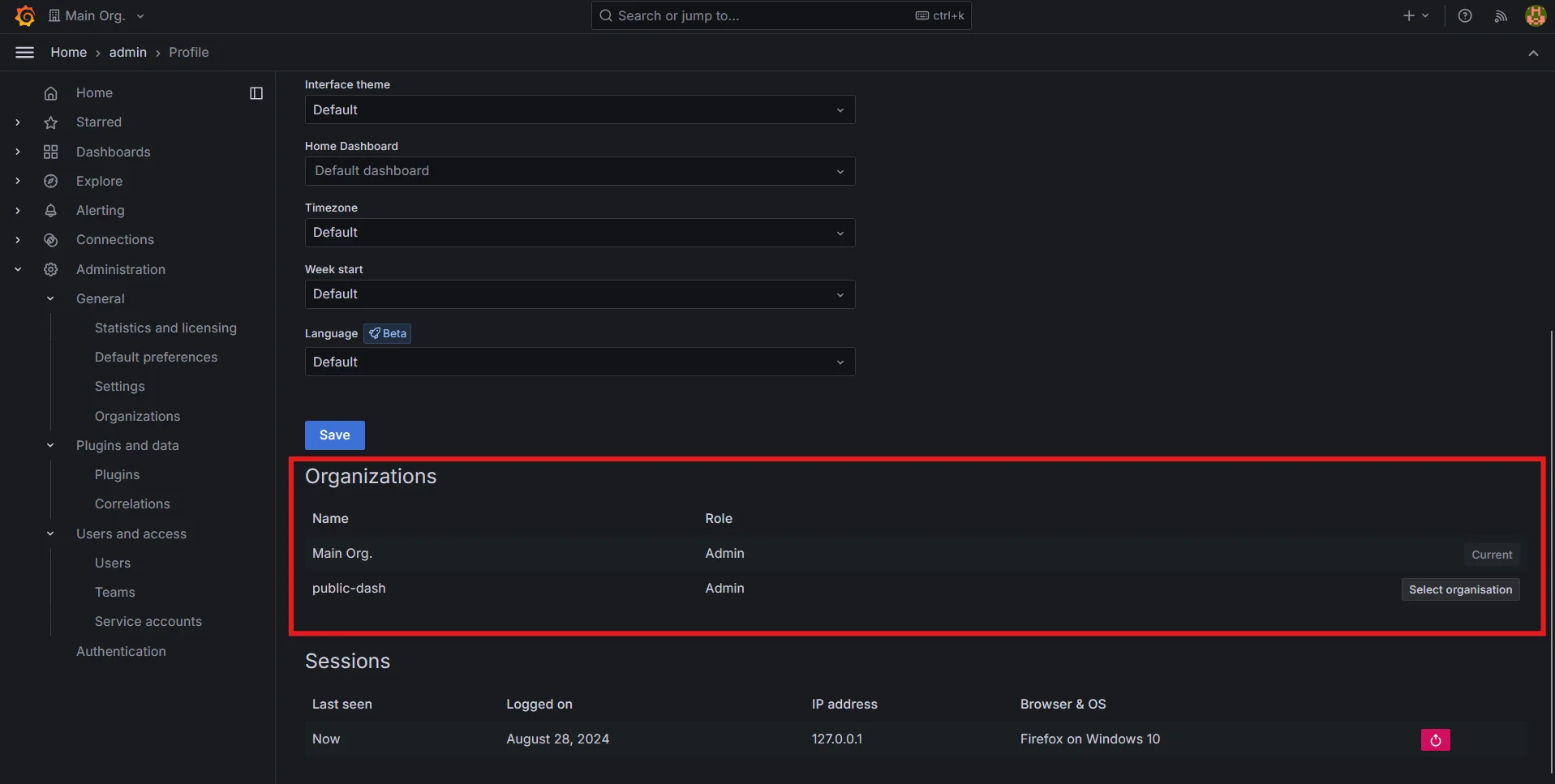Screen dimensions: 1555x784
Task: Open the Home Dashboard selector
Action: [x=578, y=170]
